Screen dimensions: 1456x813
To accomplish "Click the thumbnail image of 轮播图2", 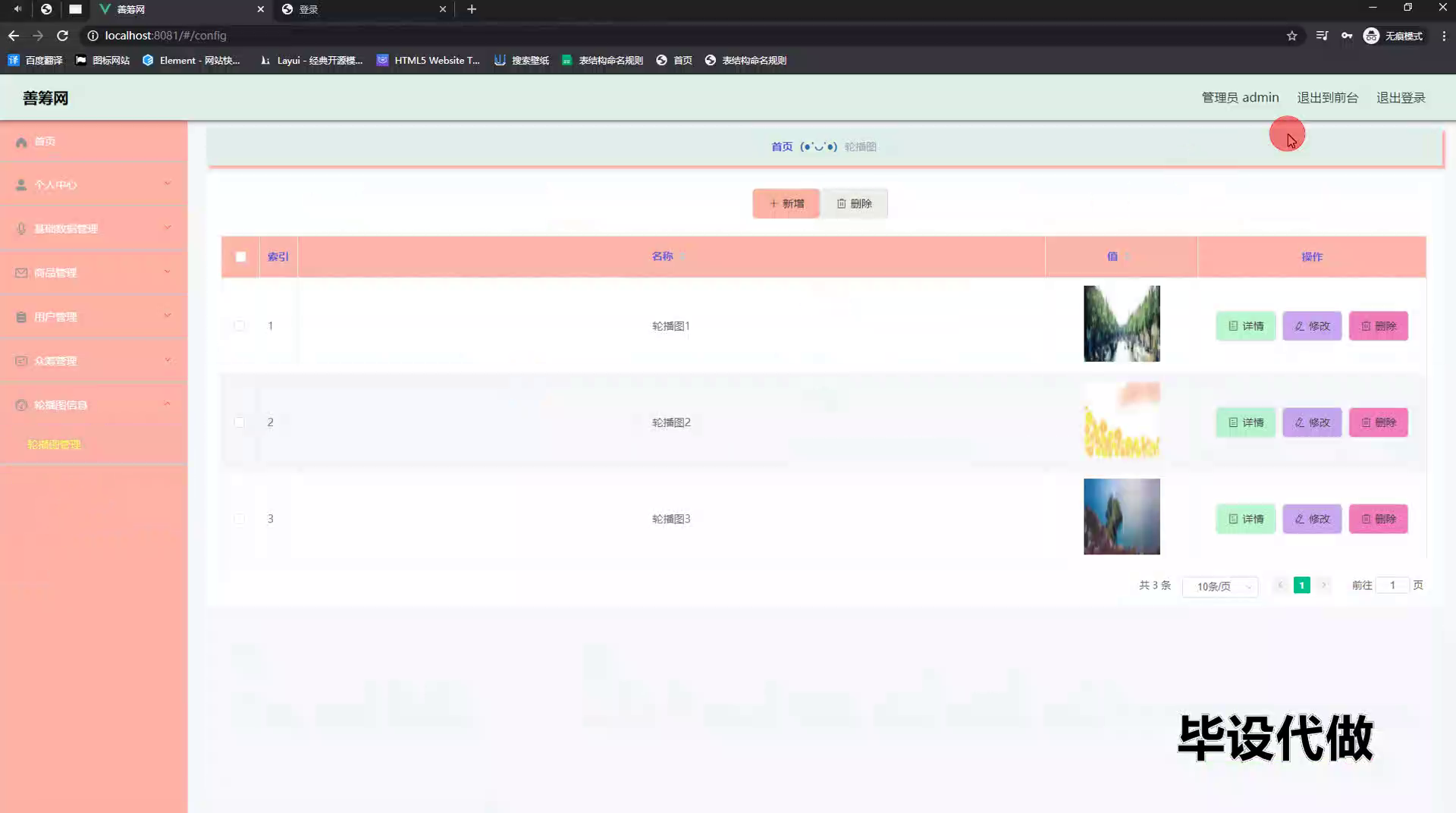I will click(1122, 420).
